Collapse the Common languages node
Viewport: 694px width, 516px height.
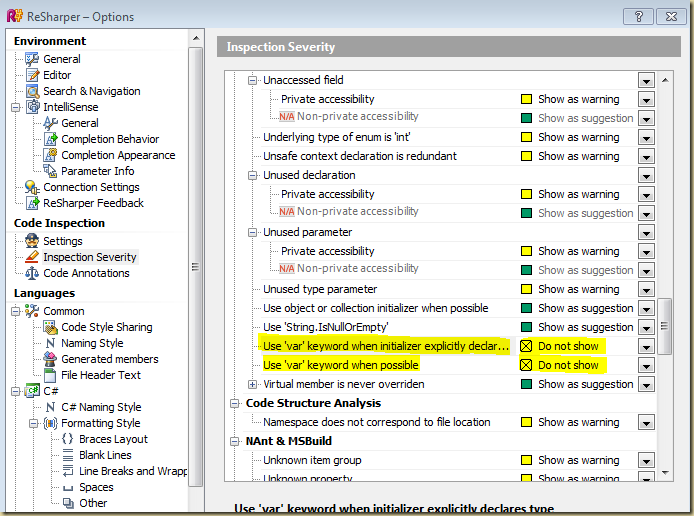pos(15,311)
